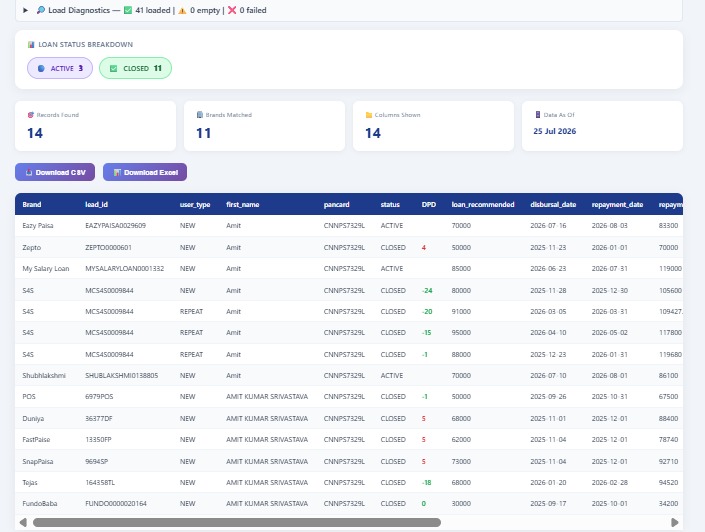
Task: Click the Brands Matched building icon
Action: pos(200,115)
